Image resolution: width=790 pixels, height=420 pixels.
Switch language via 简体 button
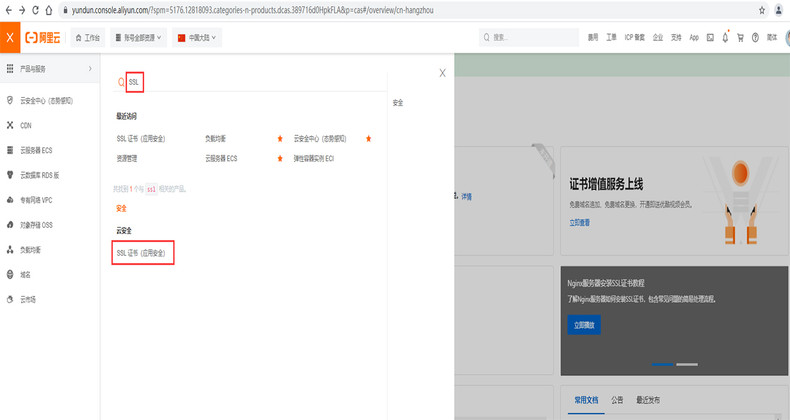(x=772, y=37)
